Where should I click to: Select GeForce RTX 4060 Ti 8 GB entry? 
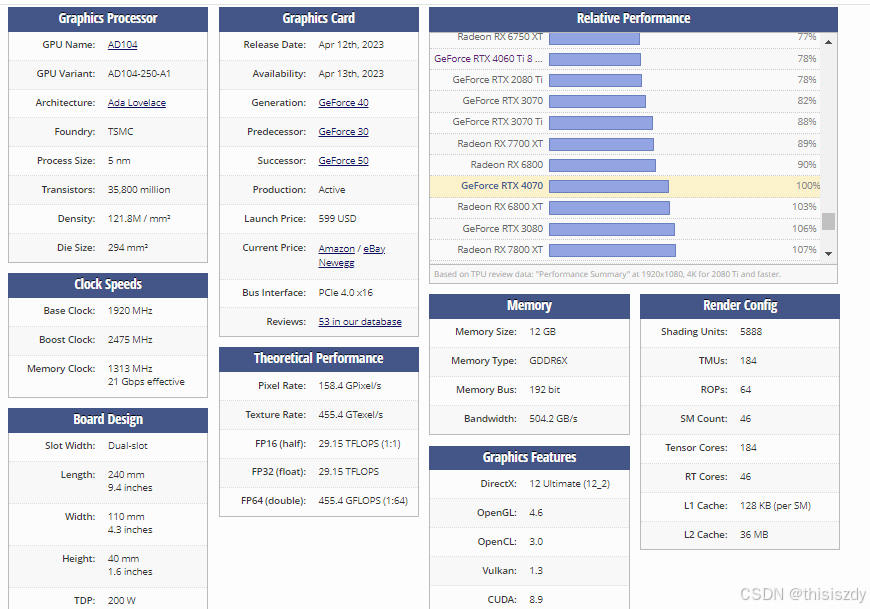pos(488,58)
